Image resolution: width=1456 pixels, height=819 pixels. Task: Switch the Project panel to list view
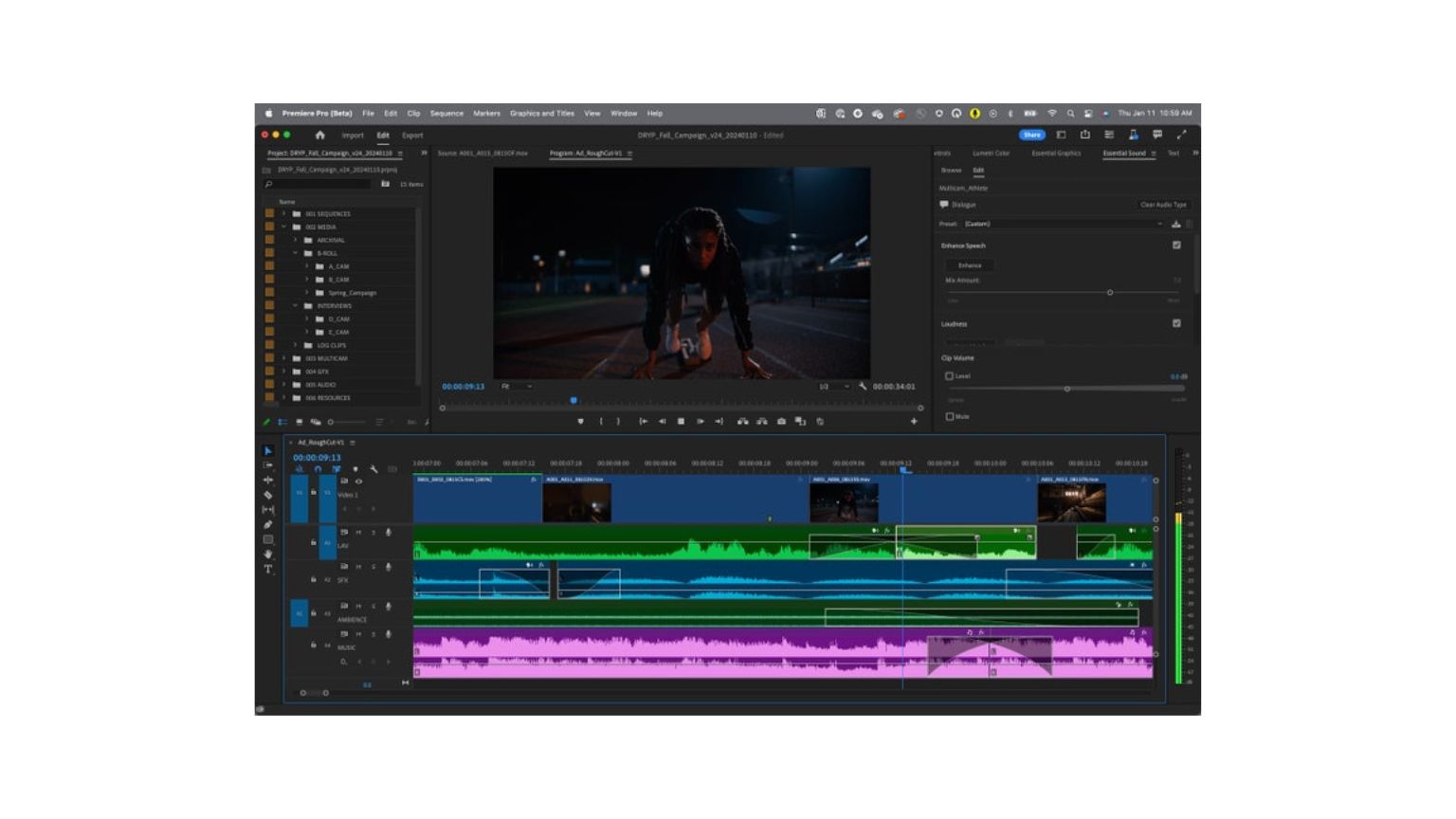(x=282, y=422)
